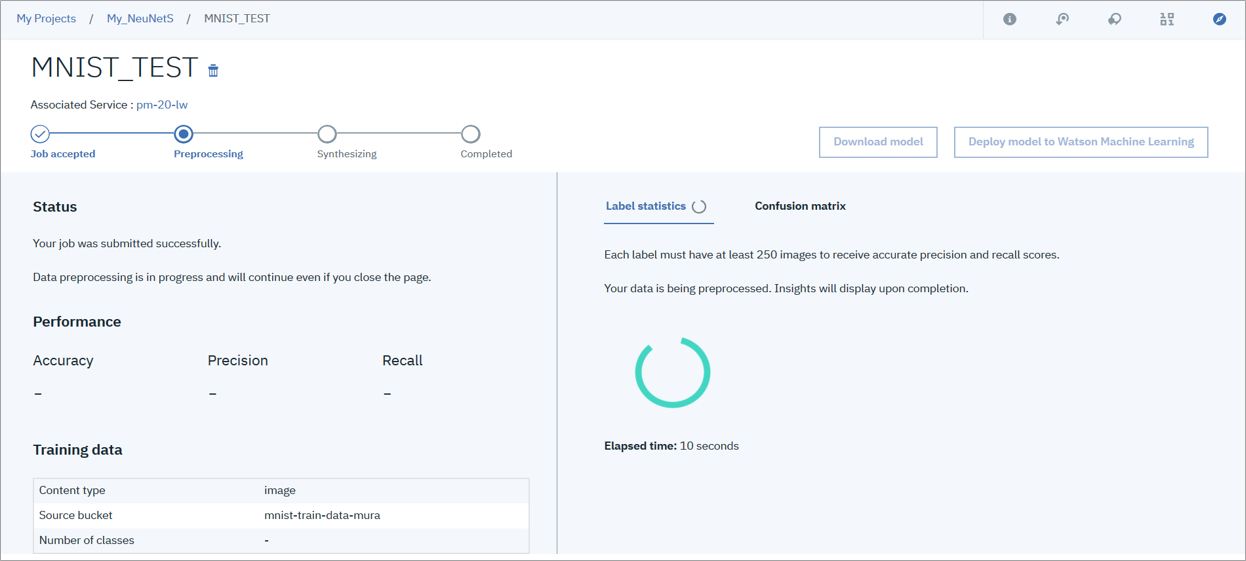Select the Preprocessing step circle
Viewport: 1246px width, 561px height.
(183, 134)
